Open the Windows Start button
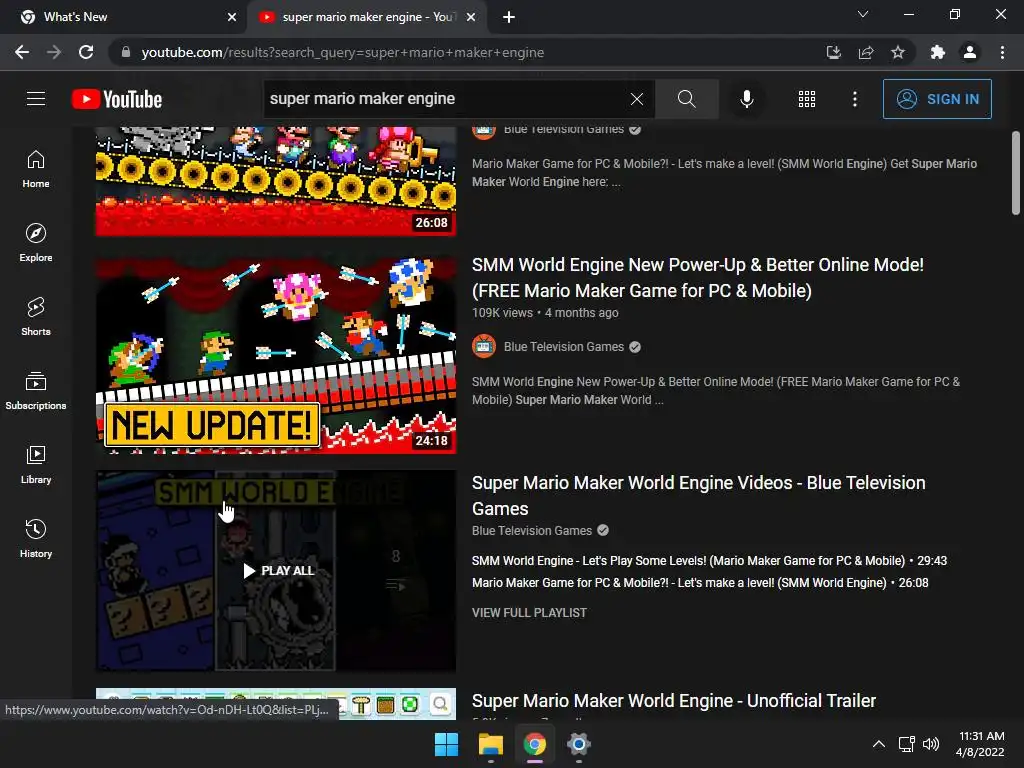 (447, 744)
